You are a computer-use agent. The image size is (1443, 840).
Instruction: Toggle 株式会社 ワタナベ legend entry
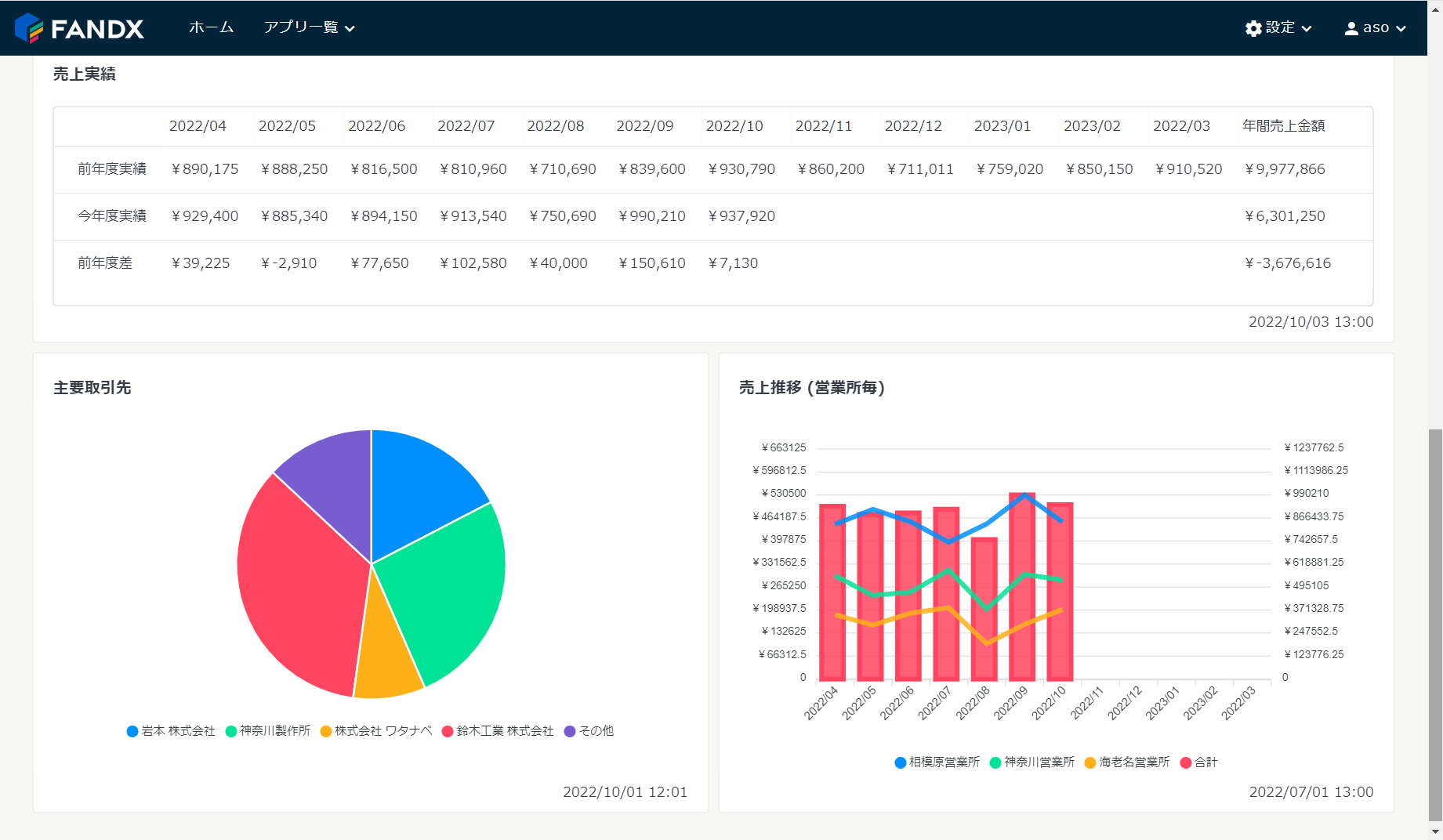click(376, 731)
